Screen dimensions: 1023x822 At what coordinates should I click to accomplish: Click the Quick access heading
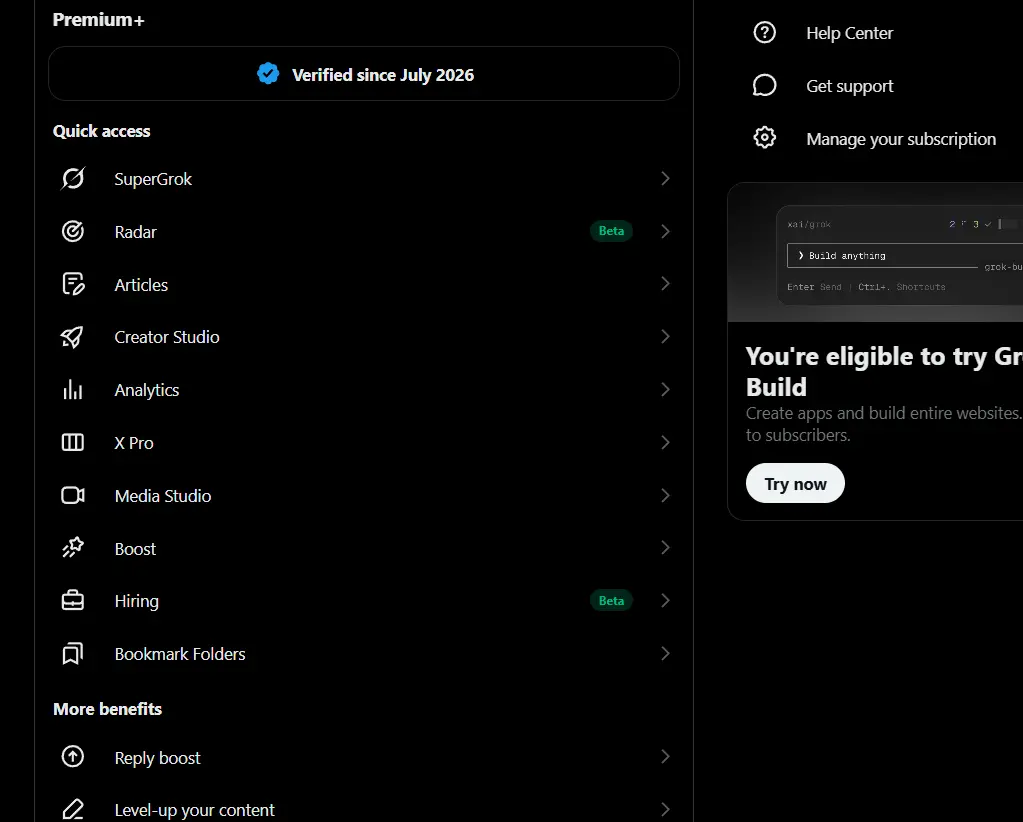point(101,131)
